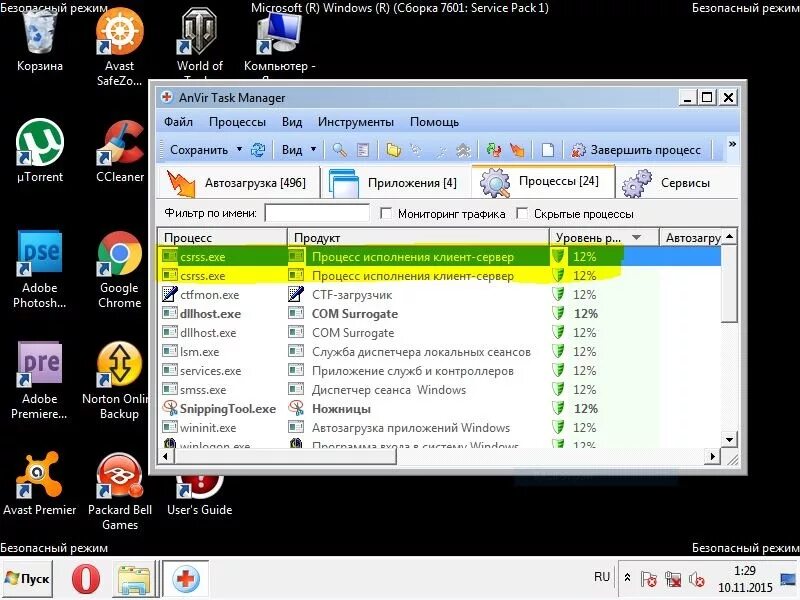Click Opera browser icon in taskbar
800x600 pixels.
click(85, 579)
